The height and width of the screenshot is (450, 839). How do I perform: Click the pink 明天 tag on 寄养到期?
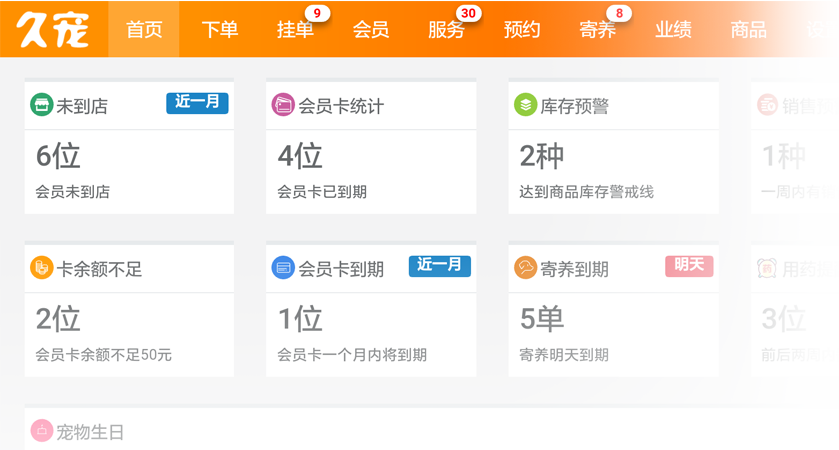689,266
